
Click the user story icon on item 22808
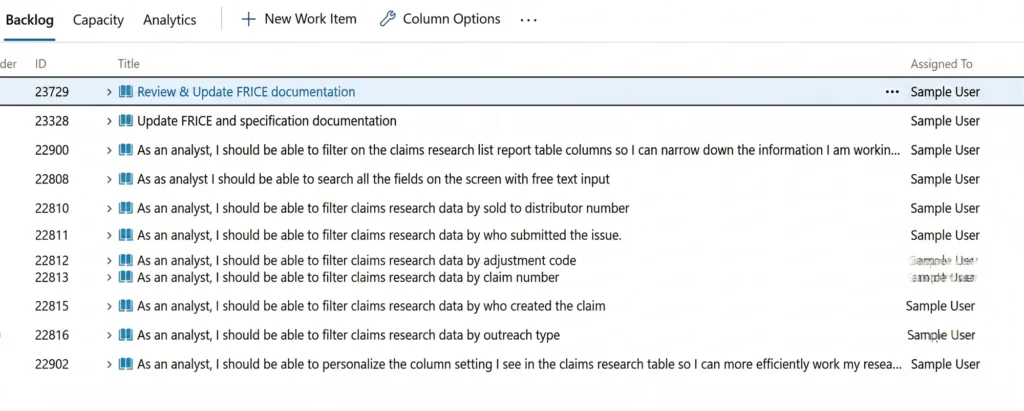point(125,179)
